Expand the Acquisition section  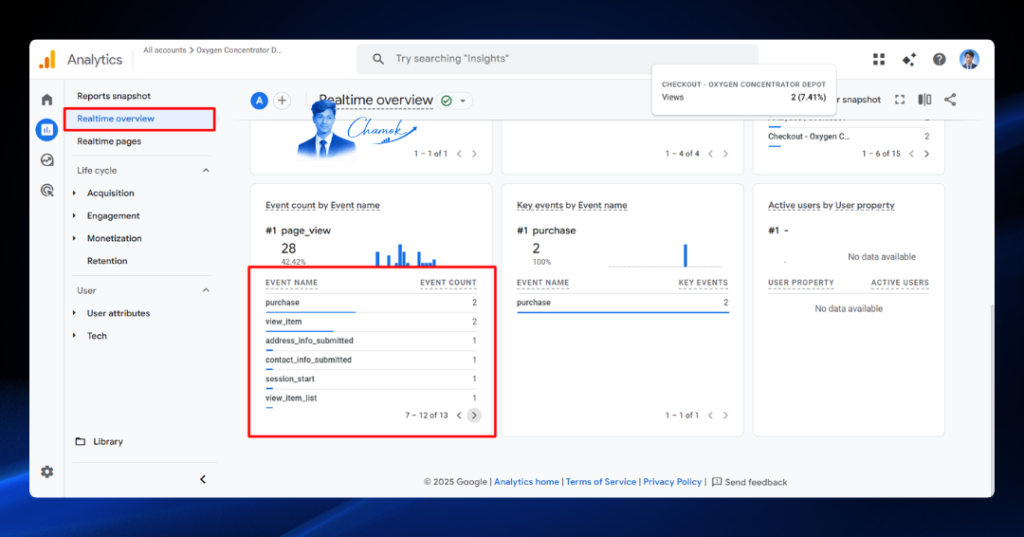click(x=110, y=193)
